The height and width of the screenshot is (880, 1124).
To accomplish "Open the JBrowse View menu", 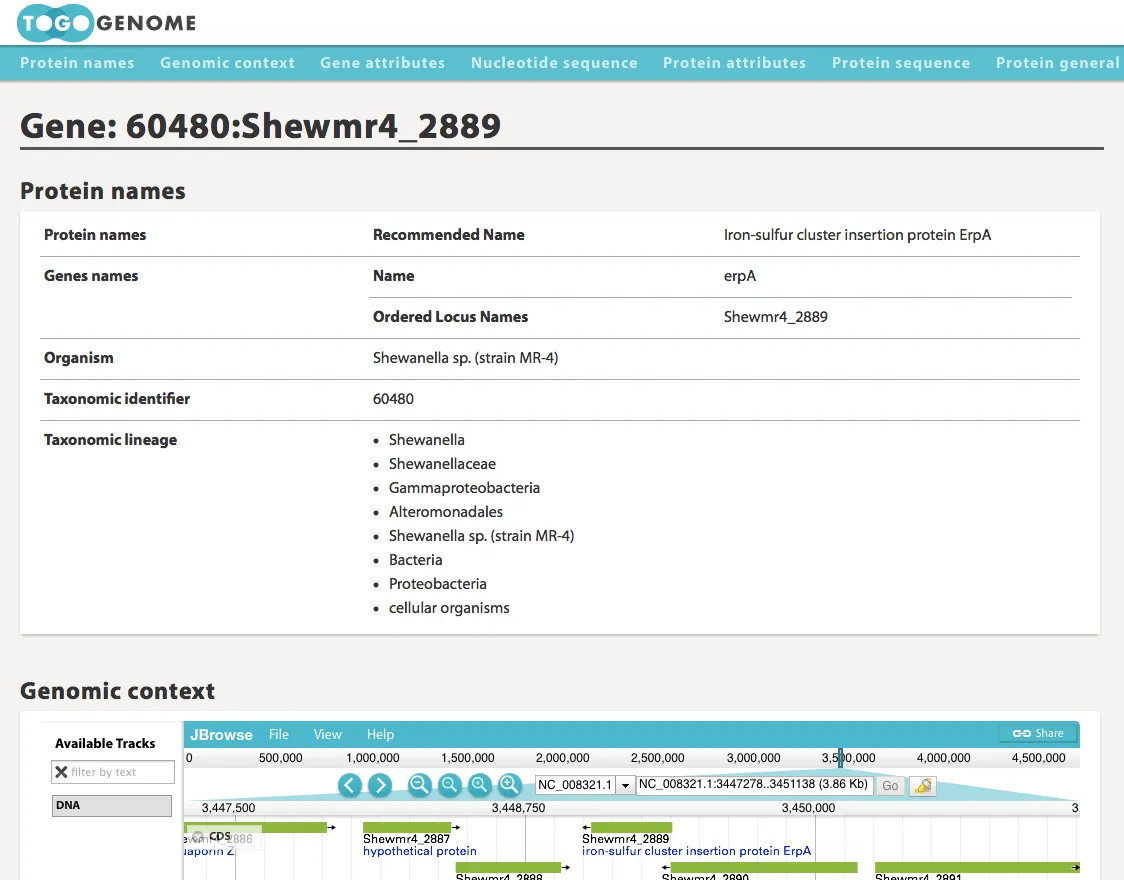I will tap(328, 735).
